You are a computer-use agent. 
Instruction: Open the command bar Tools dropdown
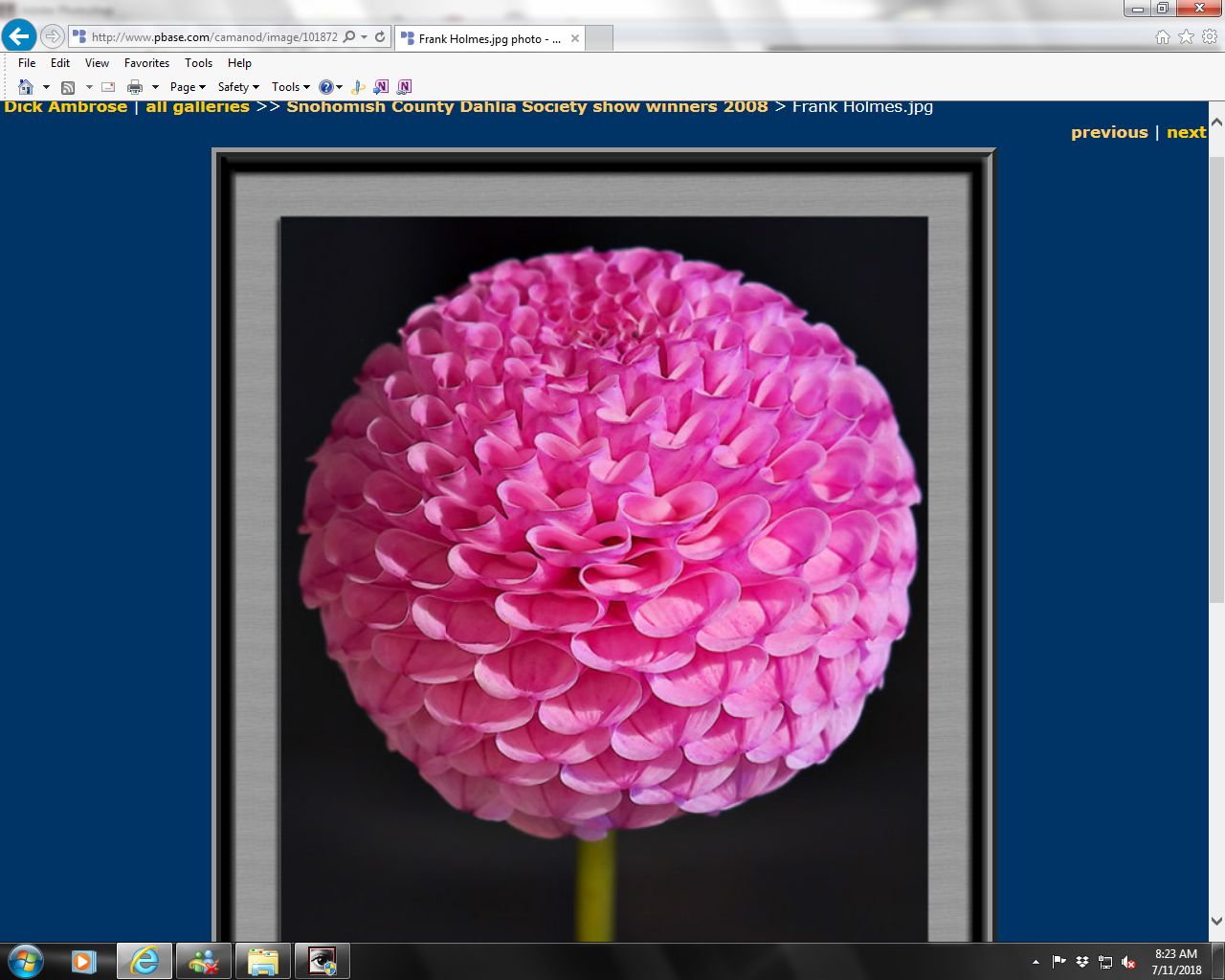[291, 87]
